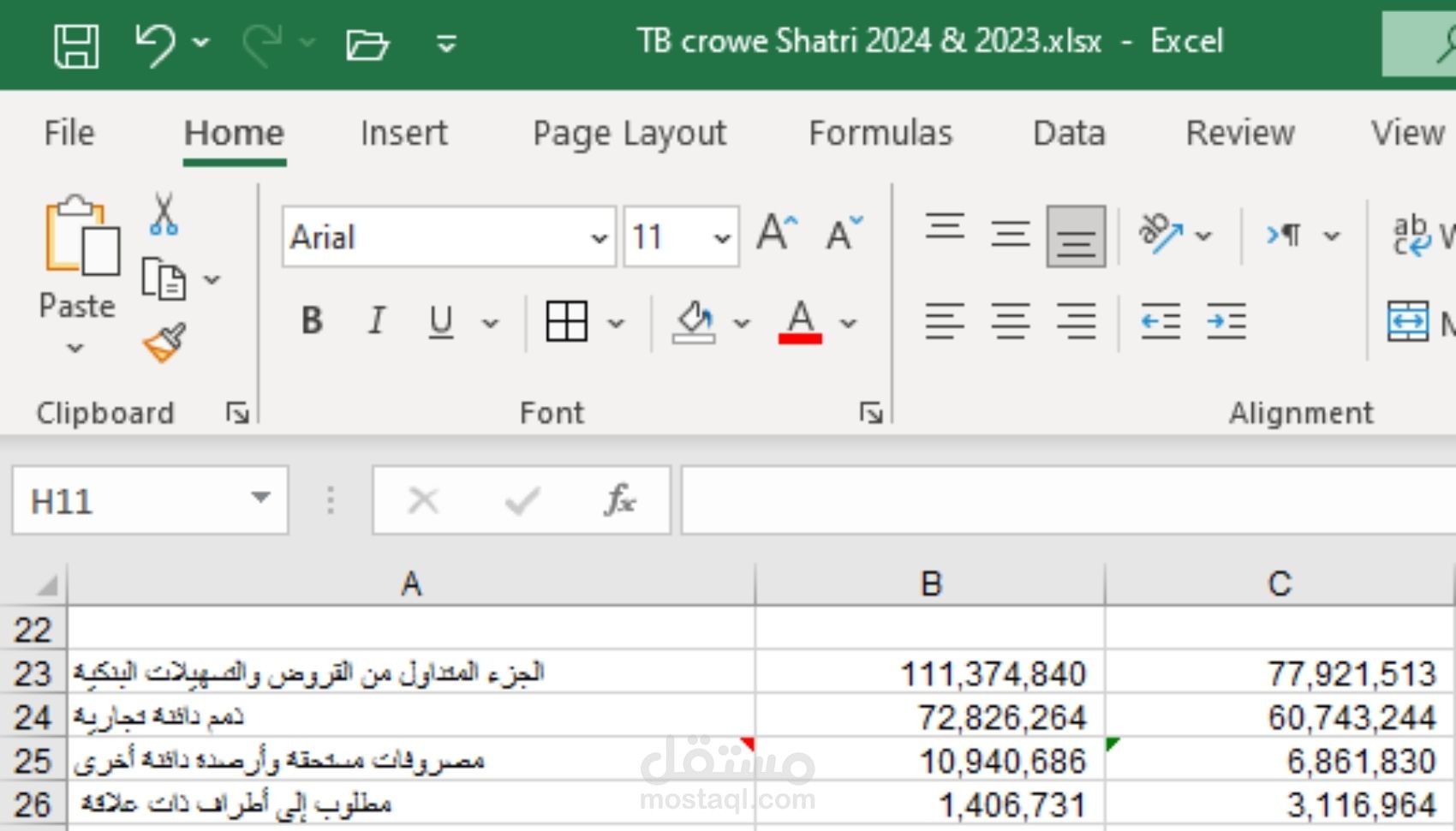Toggle Underline formatting
Screen dimensions: 1456x831
click(440, 322)
